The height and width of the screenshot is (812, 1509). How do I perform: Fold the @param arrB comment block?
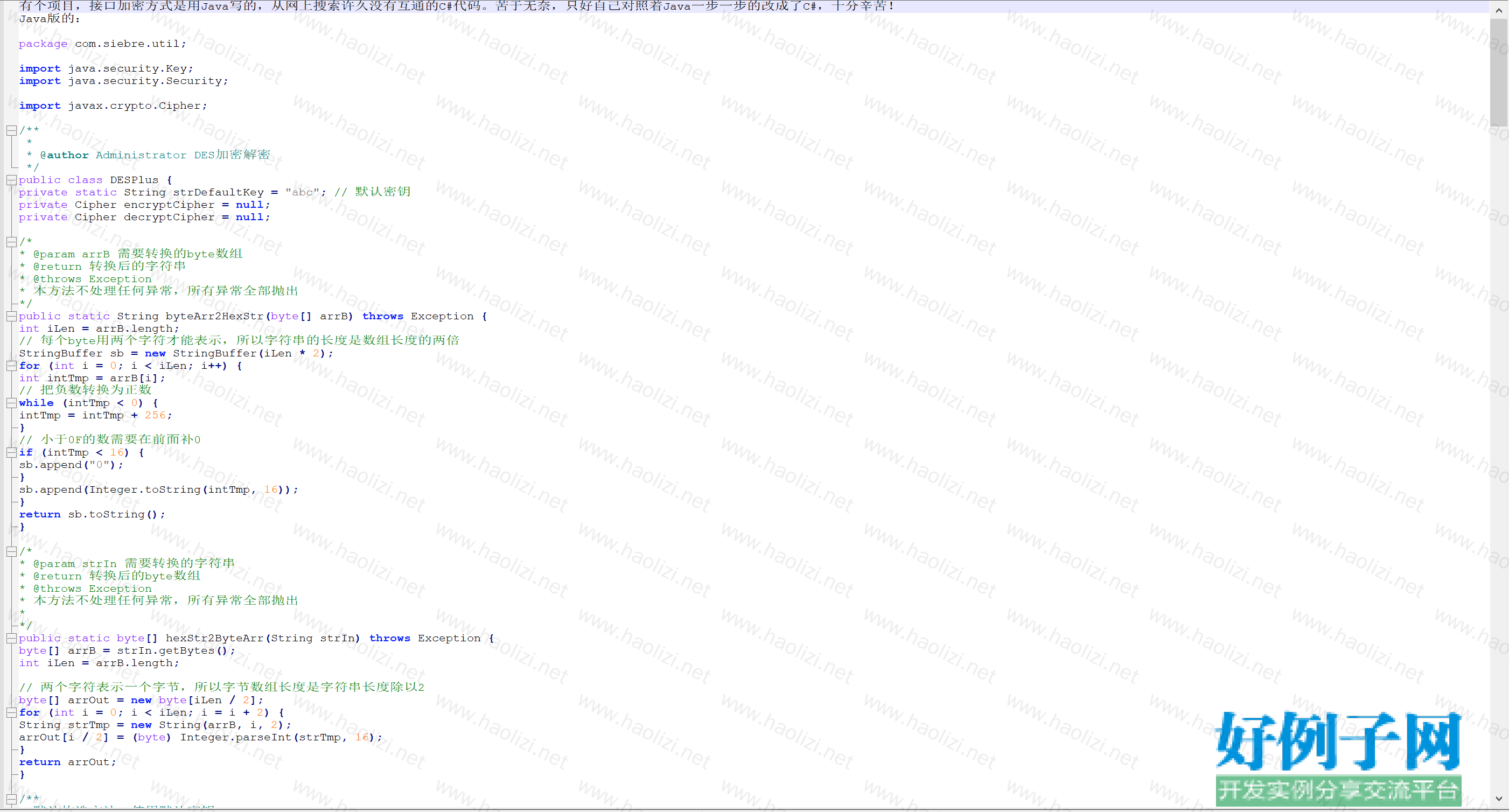(11, 242)
